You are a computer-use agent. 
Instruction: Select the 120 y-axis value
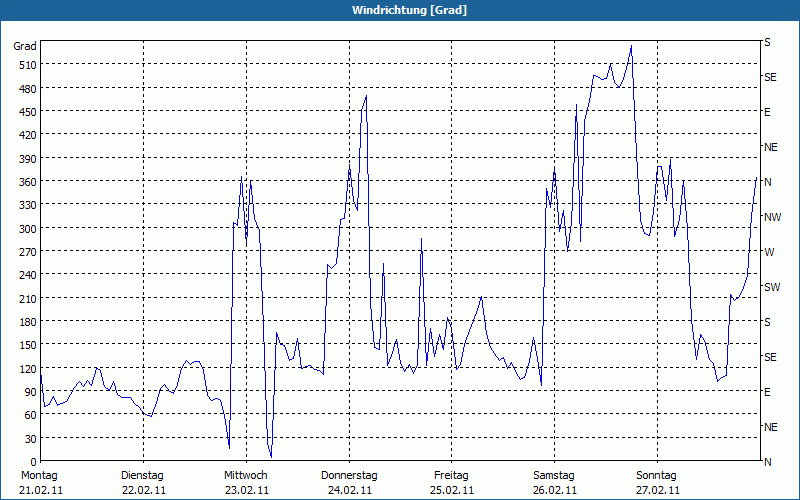[28, 369]
